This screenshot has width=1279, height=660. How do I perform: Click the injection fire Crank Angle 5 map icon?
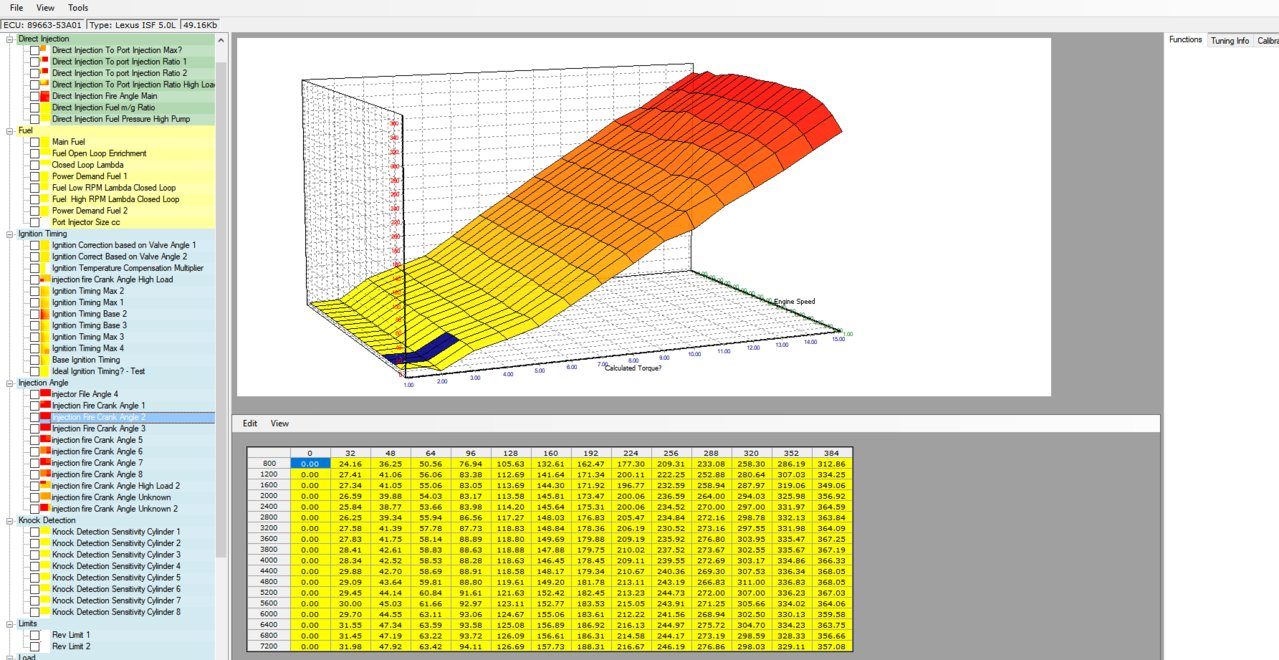pyautogui.click(x=46, y=440)
